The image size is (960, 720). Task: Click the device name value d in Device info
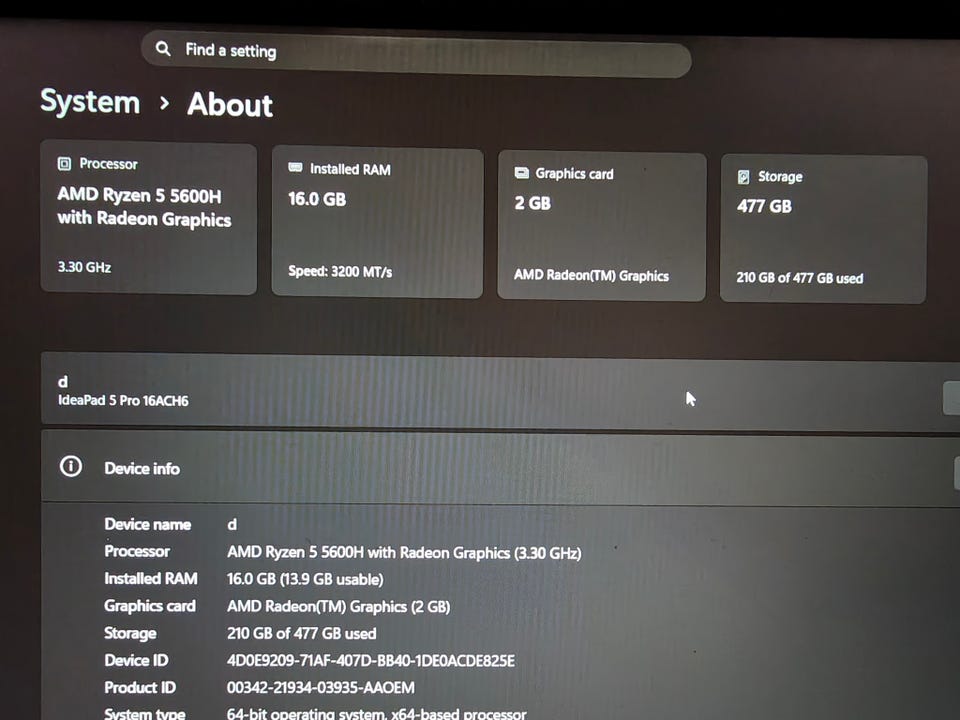232,525
